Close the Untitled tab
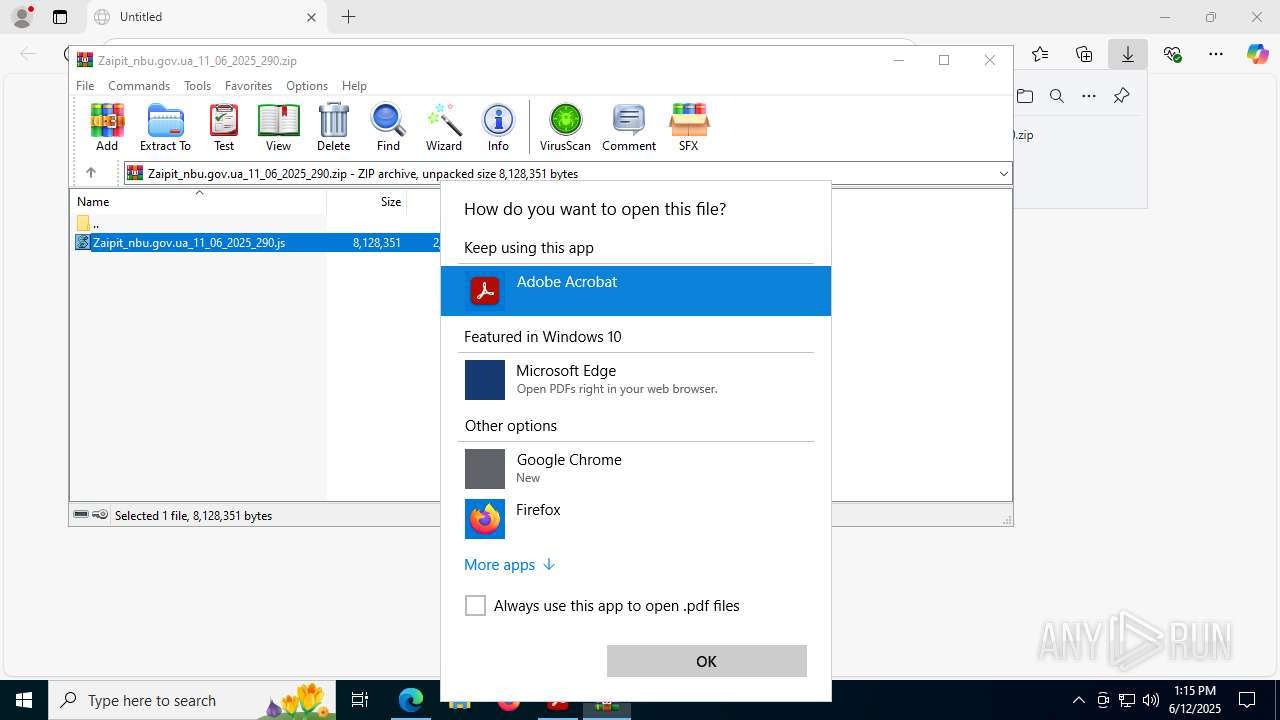Viewport: 1280px width, 720px height. 311,17
